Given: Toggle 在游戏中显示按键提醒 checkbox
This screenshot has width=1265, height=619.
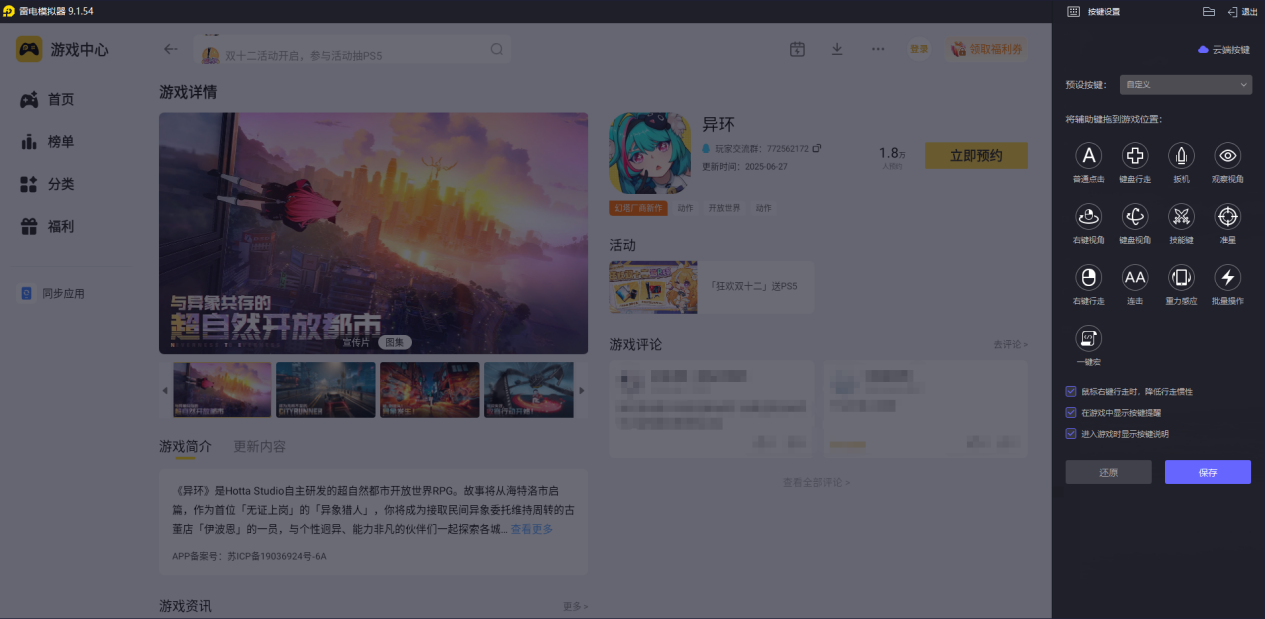Looking at the screenshot, I should coord(1072,412).
